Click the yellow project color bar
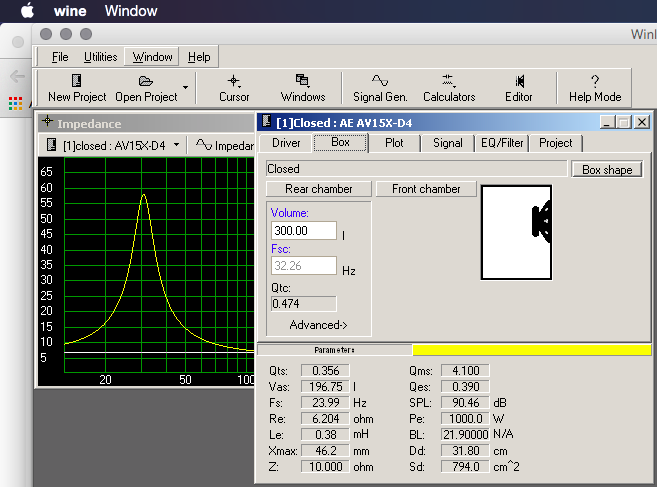Screen dimensions: 657x487 click(x=531, y=350)
